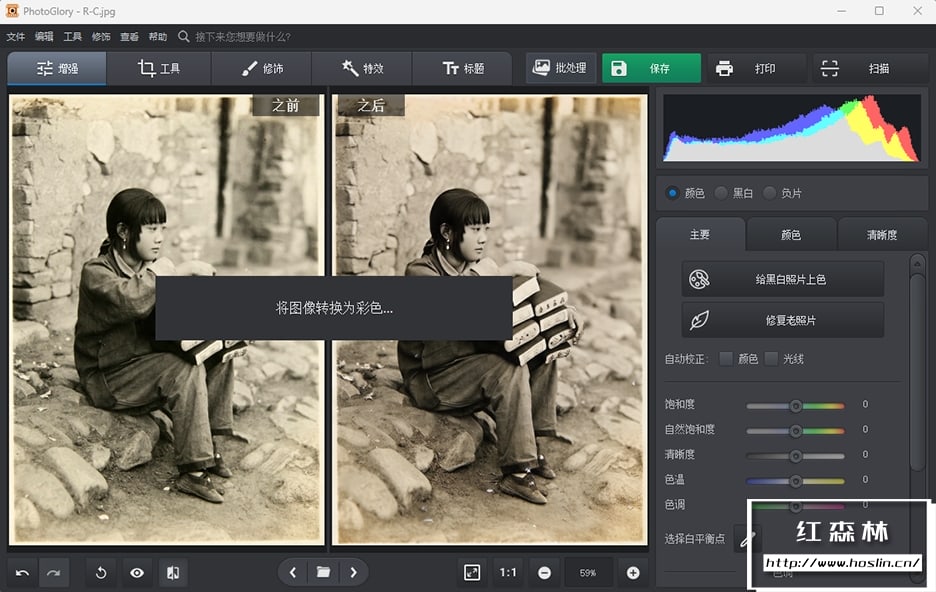Click the 给黑白照片上色 button
The width and height of the screenshot is (936, 592).
click(x=782, y=279)
